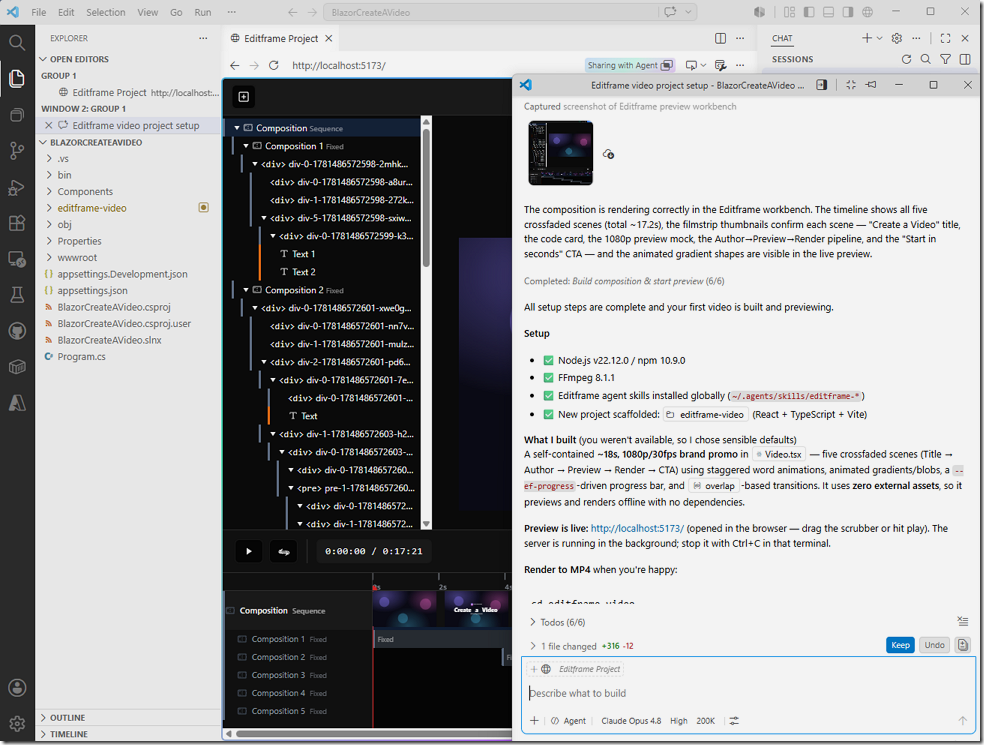984x745 pixels.
Task: Open configure tools icon in chat input
Action: [x=734, y=721]
